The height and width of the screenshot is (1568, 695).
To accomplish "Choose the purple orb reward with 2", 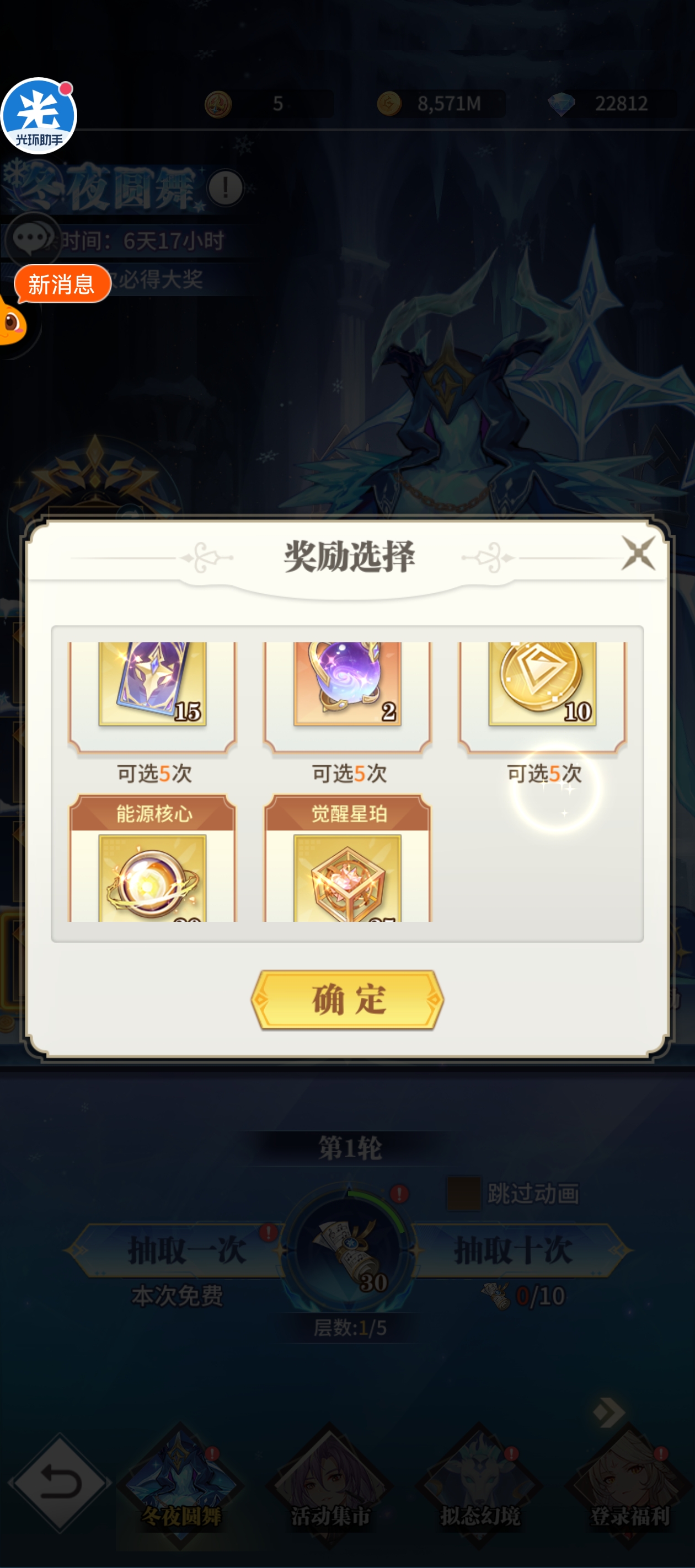I will point(347,697).
